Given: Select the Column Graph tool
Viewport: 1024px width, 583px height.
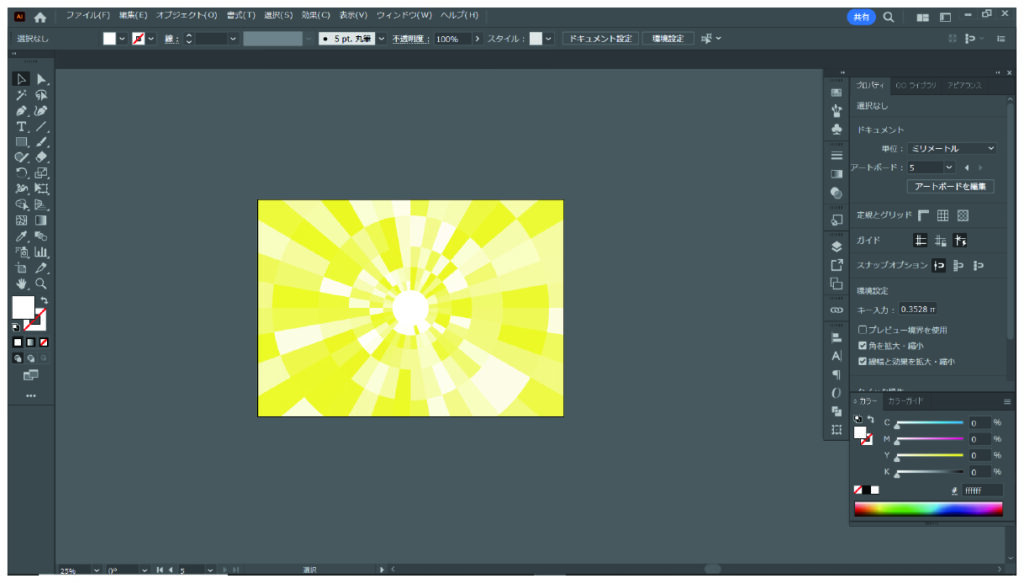Looking at the screenshot, I should pos(41,252).
